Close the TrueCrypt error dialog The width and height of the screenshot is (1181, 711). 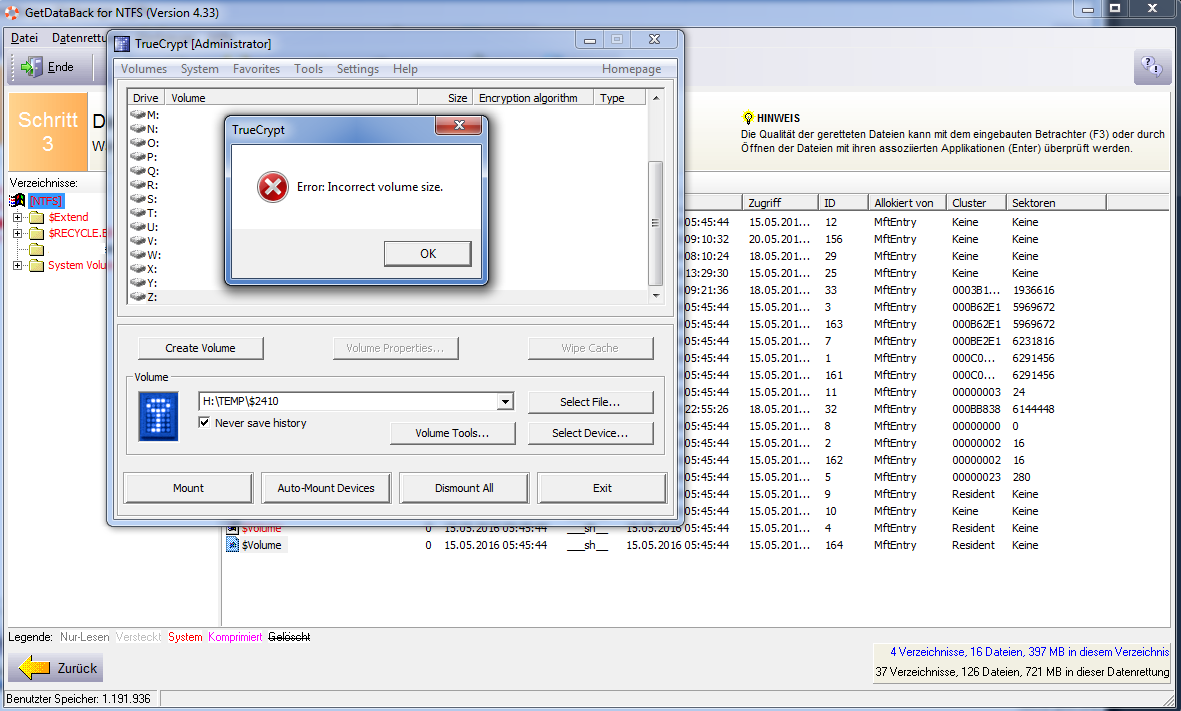pyautogui.click(x=459, y=126)
